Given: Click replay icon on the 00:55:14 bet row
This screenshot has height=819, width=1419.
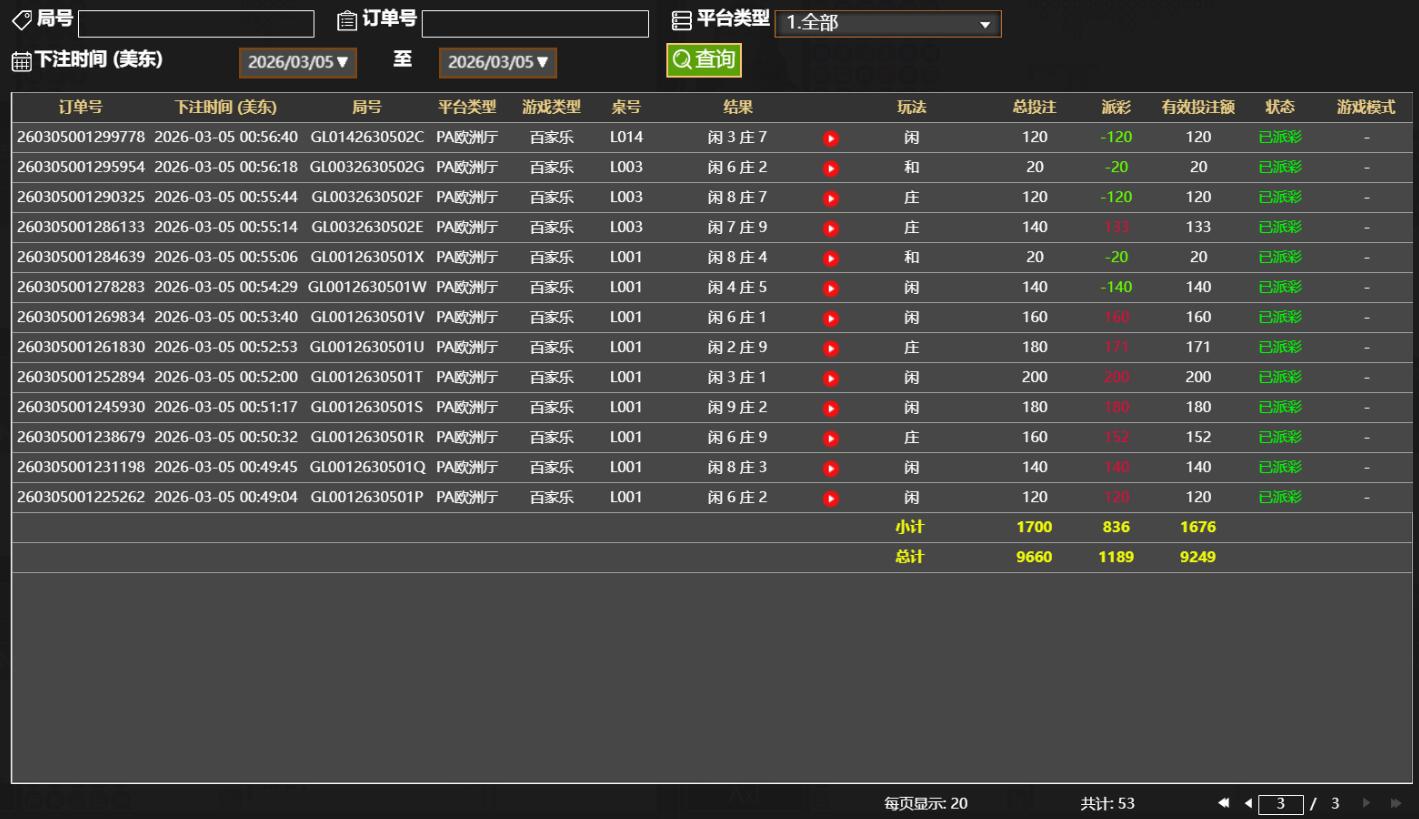Looking at the screenshot, I should [x=830, y=228].
